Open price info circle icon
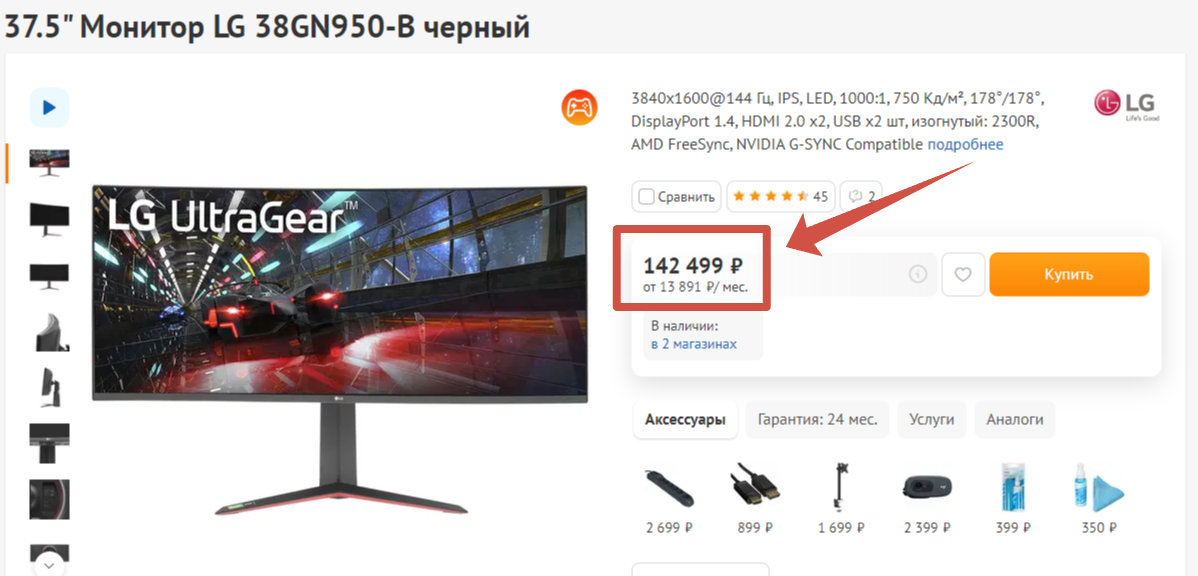This screenshot has height=576, width=1198. 918,274
